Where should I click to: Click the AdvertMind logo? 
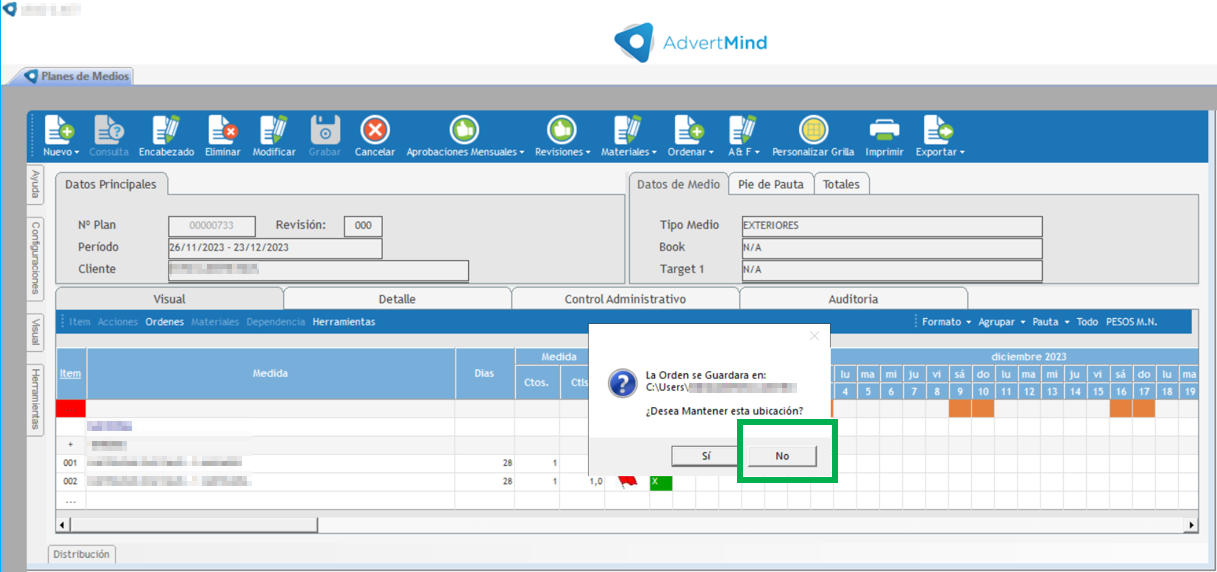(691, 42)
